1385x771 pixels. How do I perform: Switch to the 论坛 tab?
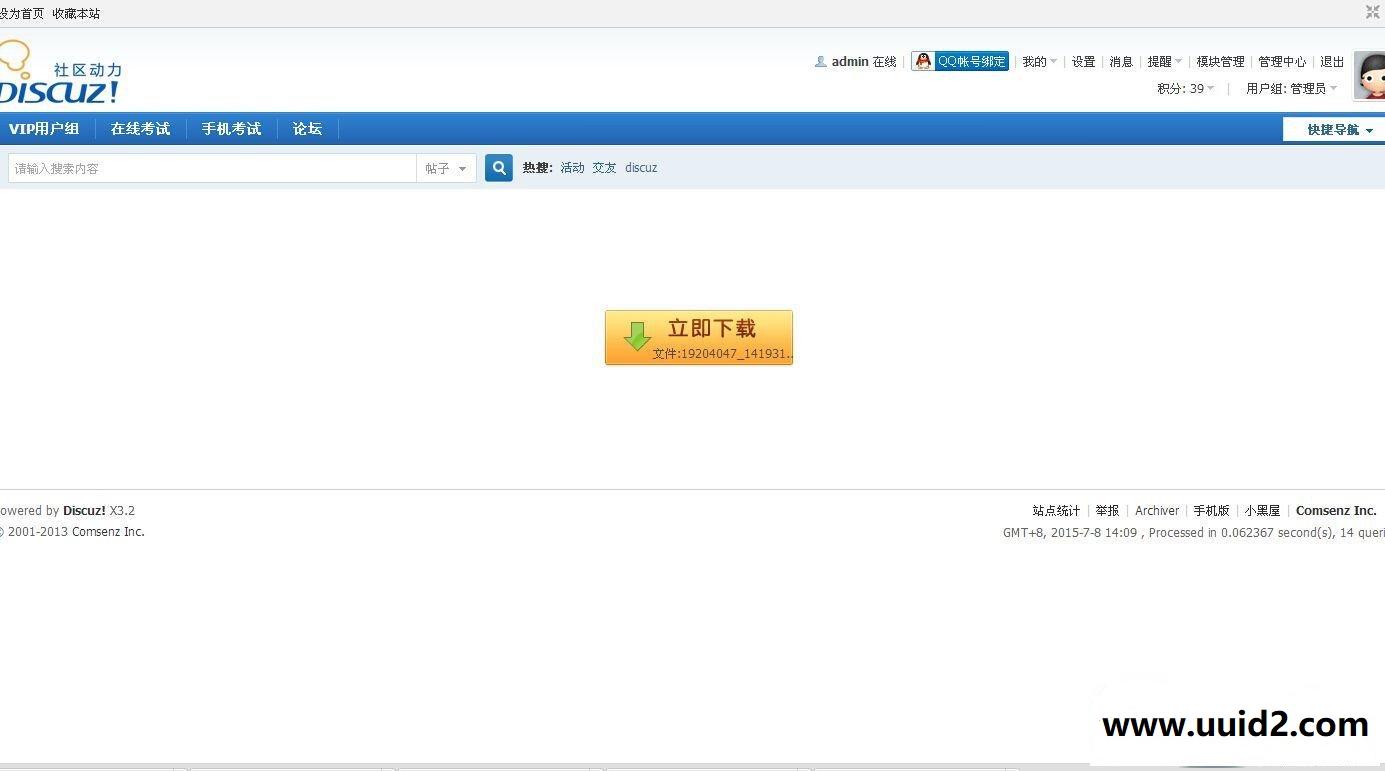(307, 128)
